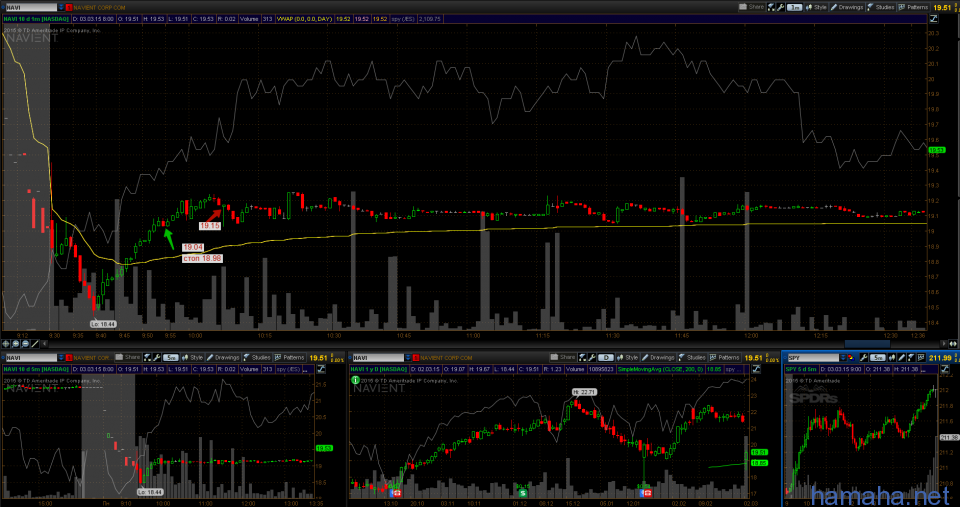
Task: Edit NAVI symbol field in 5m chart
Action: click(31, 358)
